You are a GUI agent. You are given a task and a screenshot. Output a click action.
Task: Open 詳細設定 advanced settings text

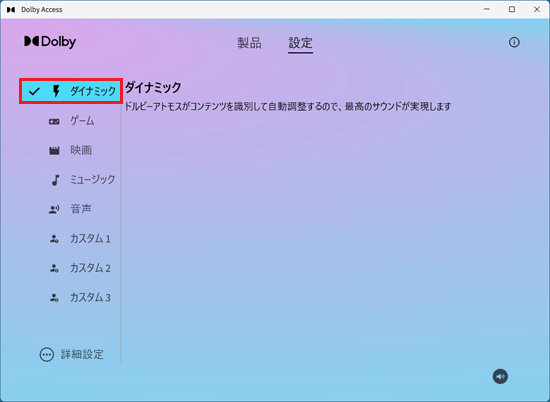[82, 354]
